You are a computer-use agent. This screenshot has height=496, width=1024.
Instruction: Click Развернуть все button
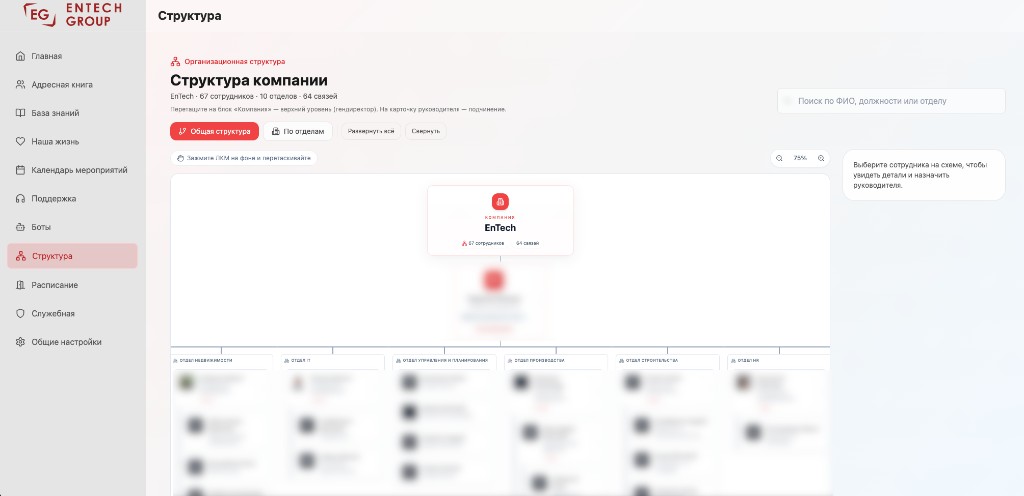(x=371, y=131)
